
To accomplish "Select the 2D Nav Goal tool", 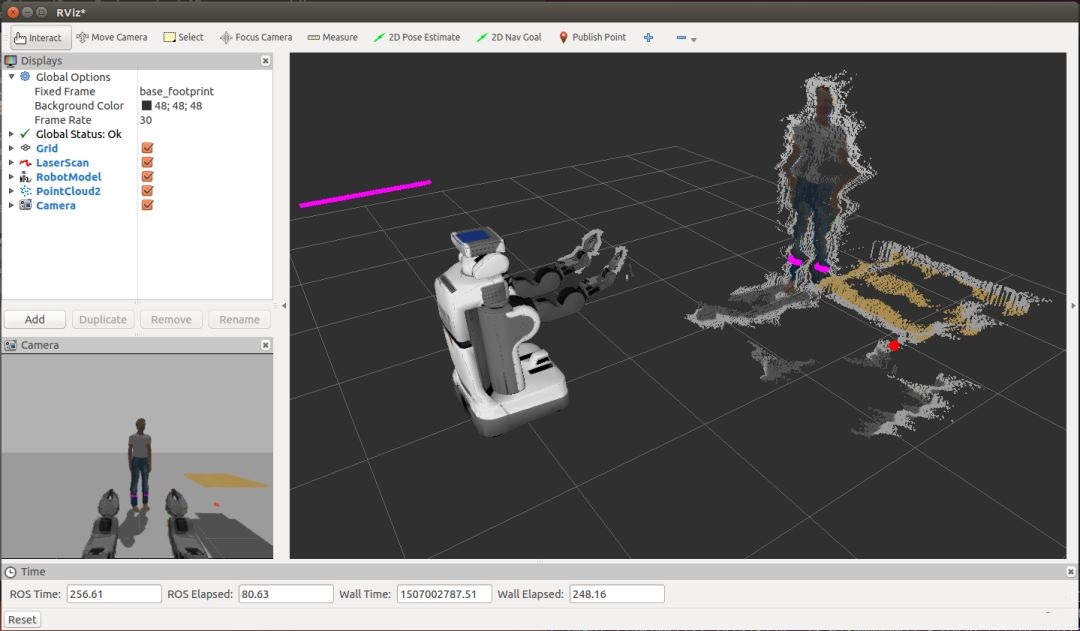I will tap(509, 37).
